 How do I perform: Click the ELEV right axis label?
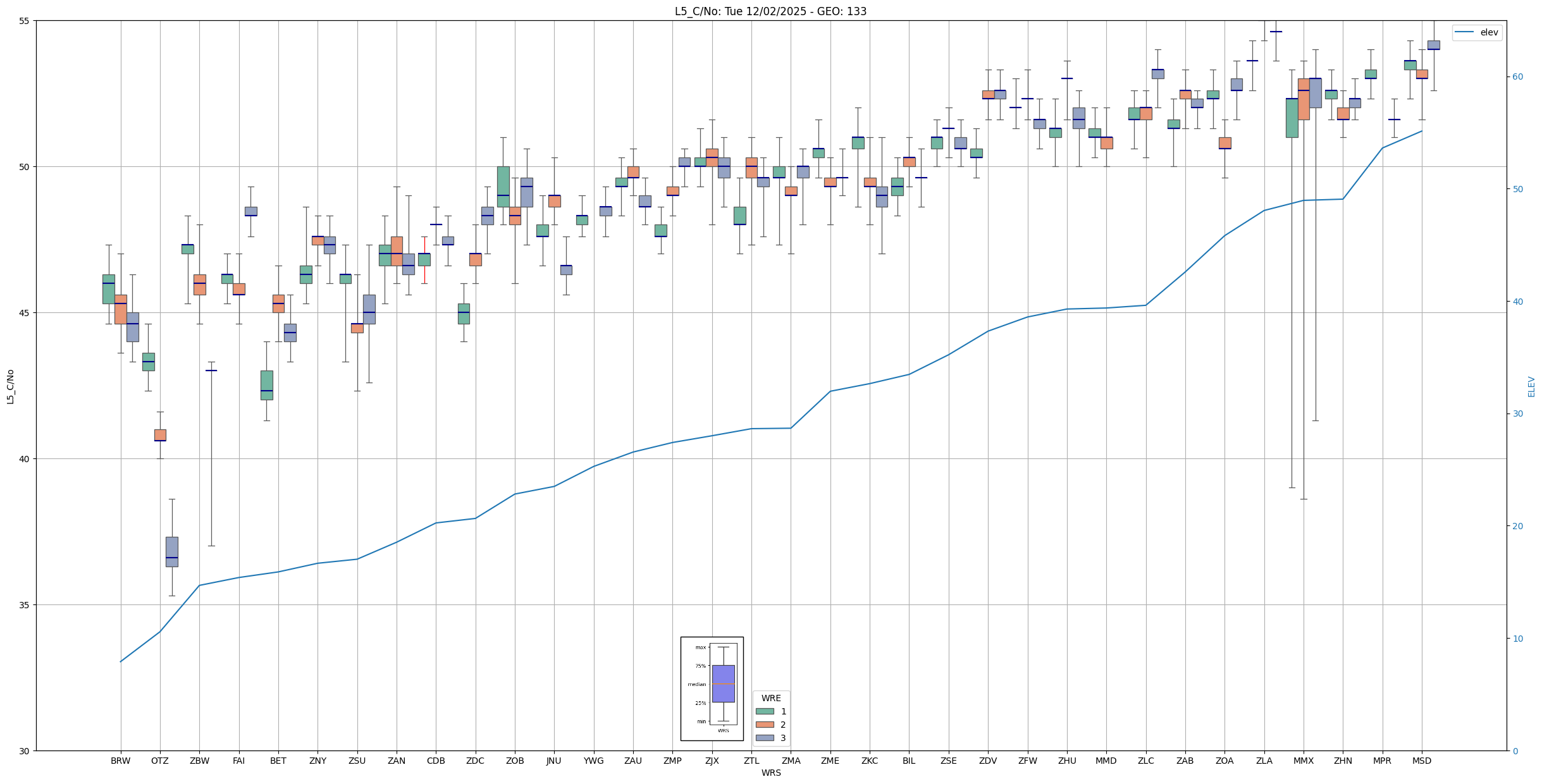tap(1531, 386)
